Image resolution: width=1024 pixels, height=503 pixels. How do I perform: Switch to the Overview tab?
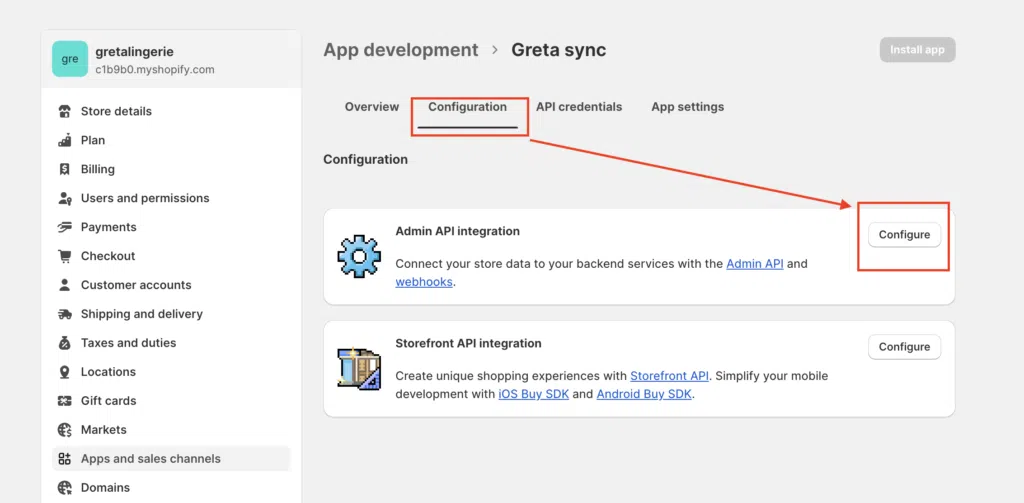pyautogui.click(x=372, y=106)
